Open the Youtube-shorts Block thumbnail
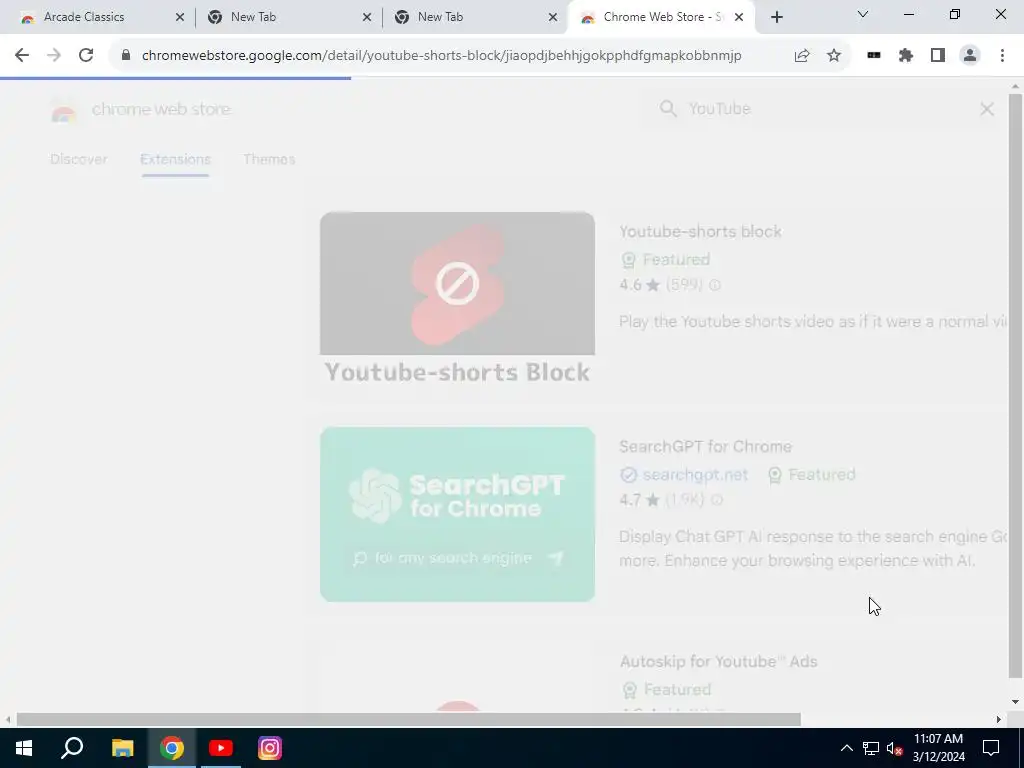Viewport: 1024px width, 768px height. click(x=457, y=299)
